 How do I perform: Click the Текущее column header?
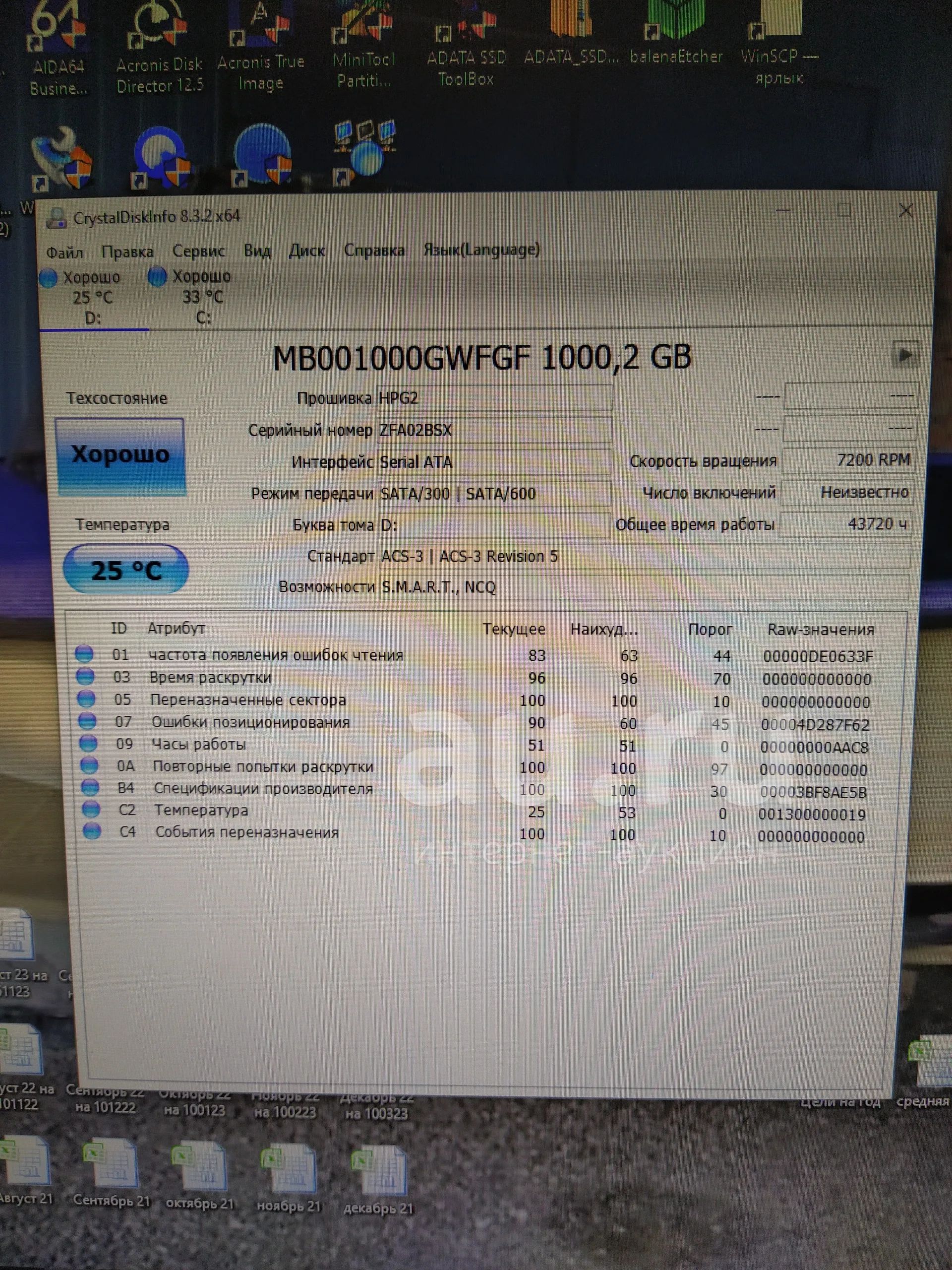(x=514, y=629)
